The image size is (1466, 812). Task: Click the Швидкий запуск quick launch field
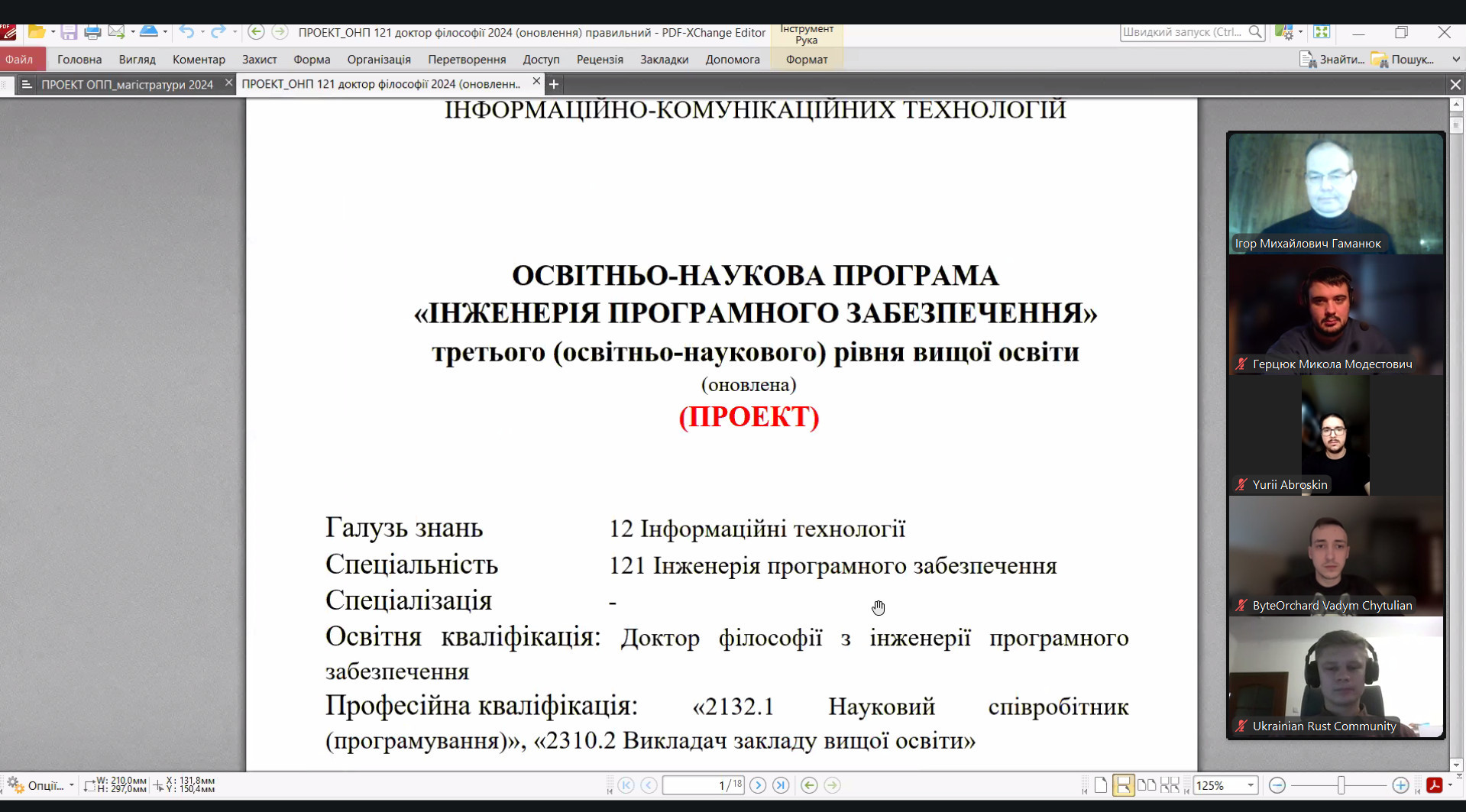pyautogui.click(x=1183, y=32)
